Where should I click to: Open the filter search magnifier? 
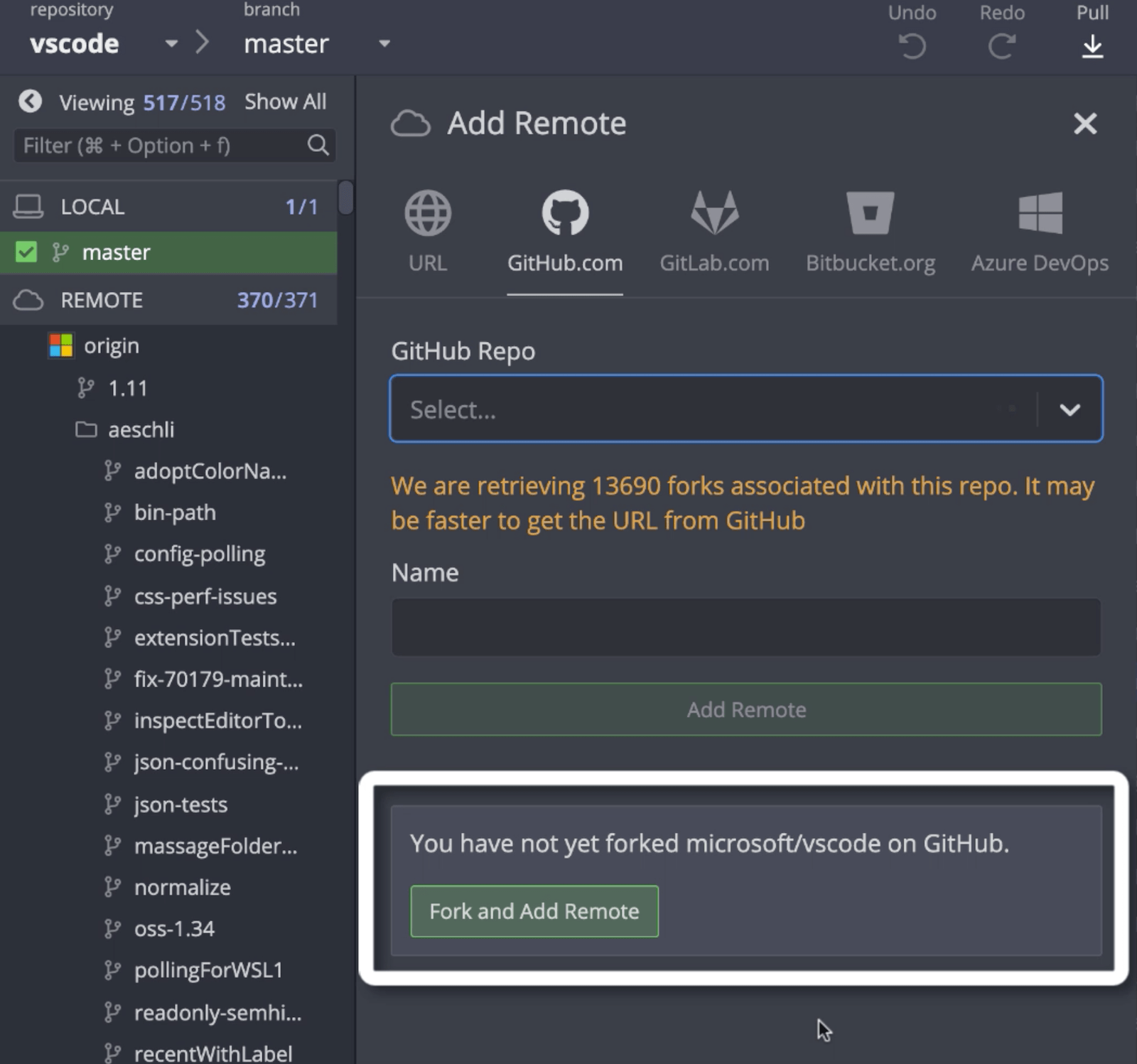[318, 146]
